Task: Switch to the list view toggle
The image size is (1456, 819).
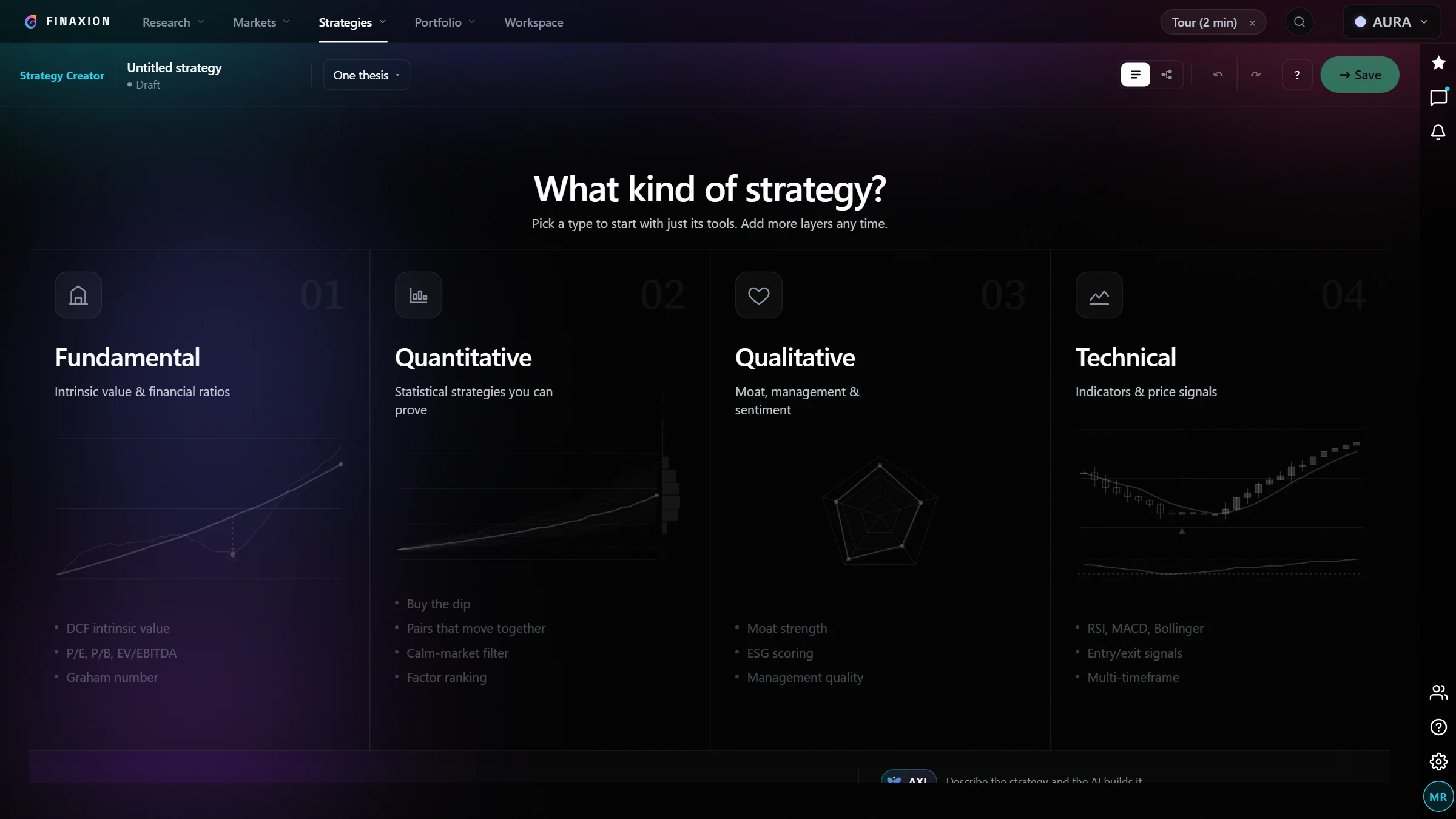Action: coord(1135,75)
